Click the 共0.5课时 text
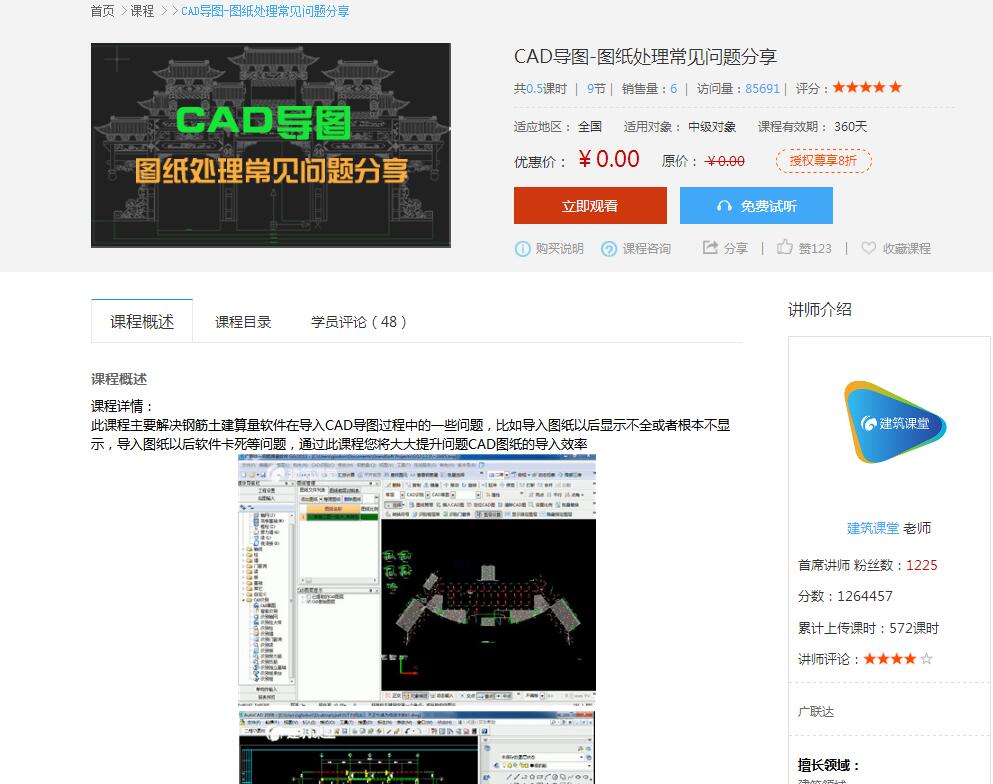The width and height of the screenshot is (993, 784). pos(540,89)
